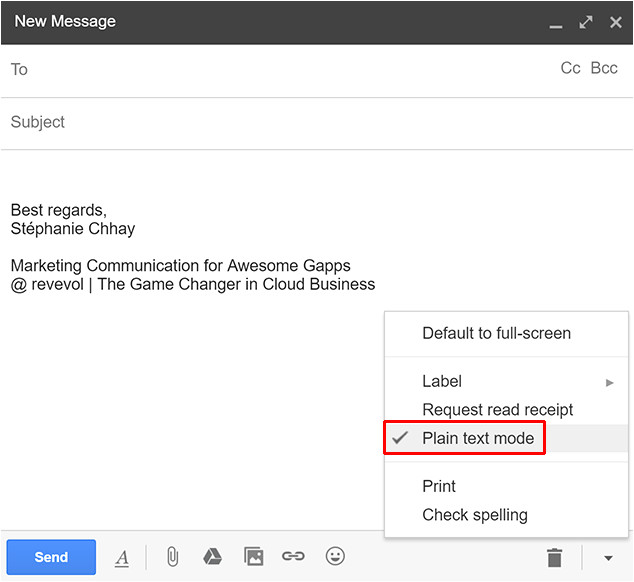The image size is (634, 582).
Task: Choose Request read receipt
Action: pos(506,410)
